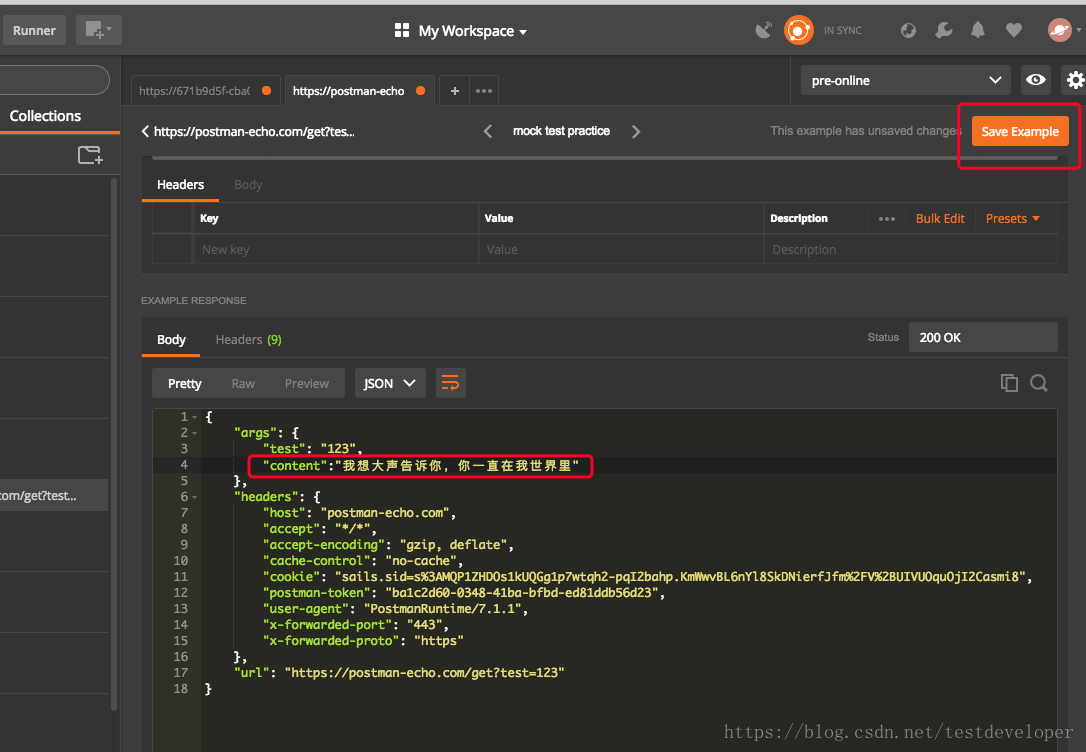Click the heart icon in header

(1014, 30)
